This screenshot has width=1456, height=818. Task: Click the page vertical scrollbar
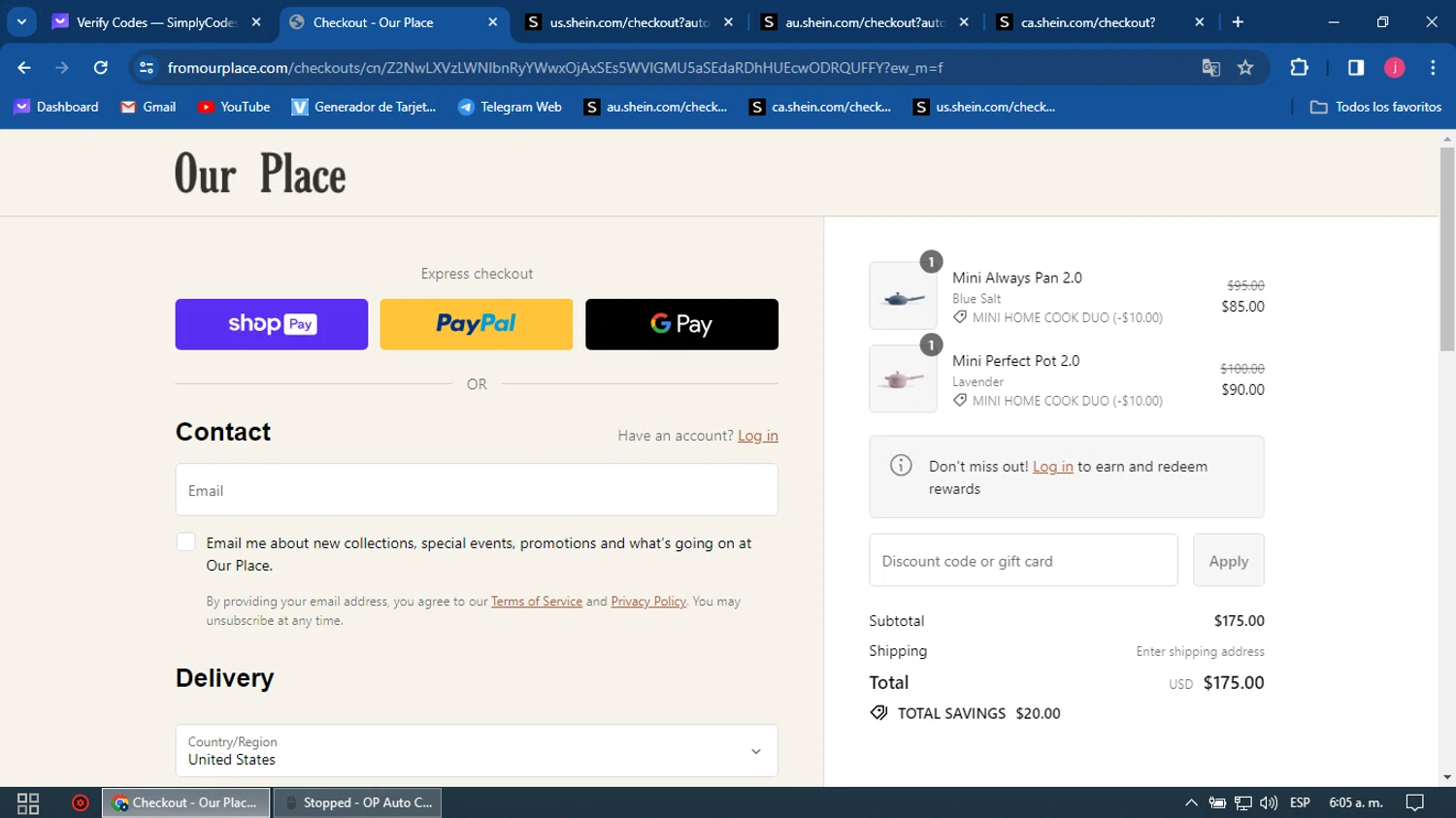click(x=1447, y=248)
